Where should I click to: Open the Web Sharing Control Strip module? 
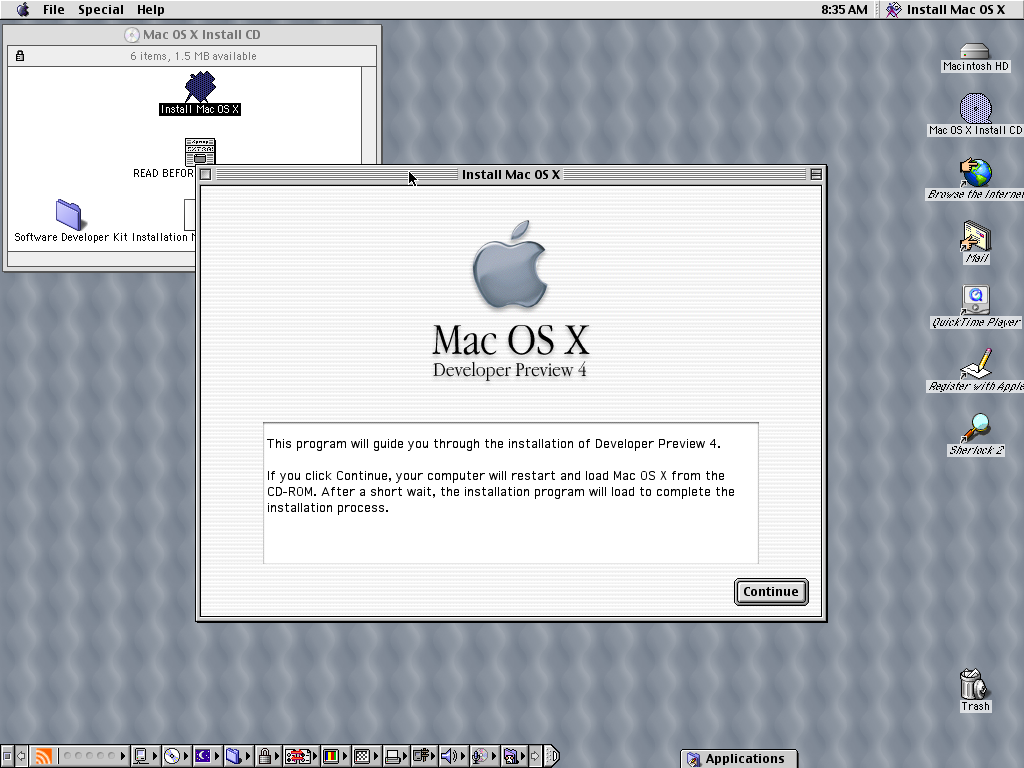[x=514, y=756]
